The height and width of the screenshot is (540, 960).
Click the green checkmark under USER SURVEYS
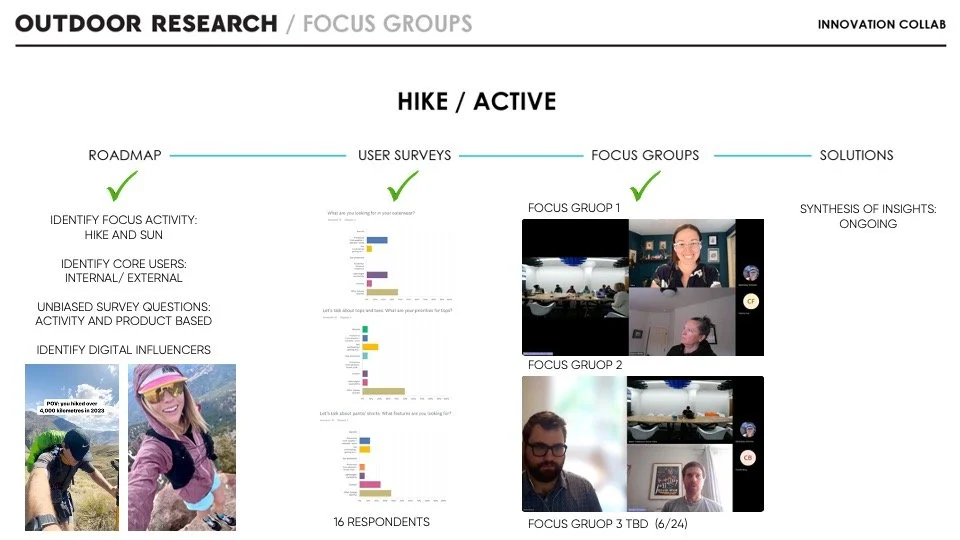tap(402, 186)
